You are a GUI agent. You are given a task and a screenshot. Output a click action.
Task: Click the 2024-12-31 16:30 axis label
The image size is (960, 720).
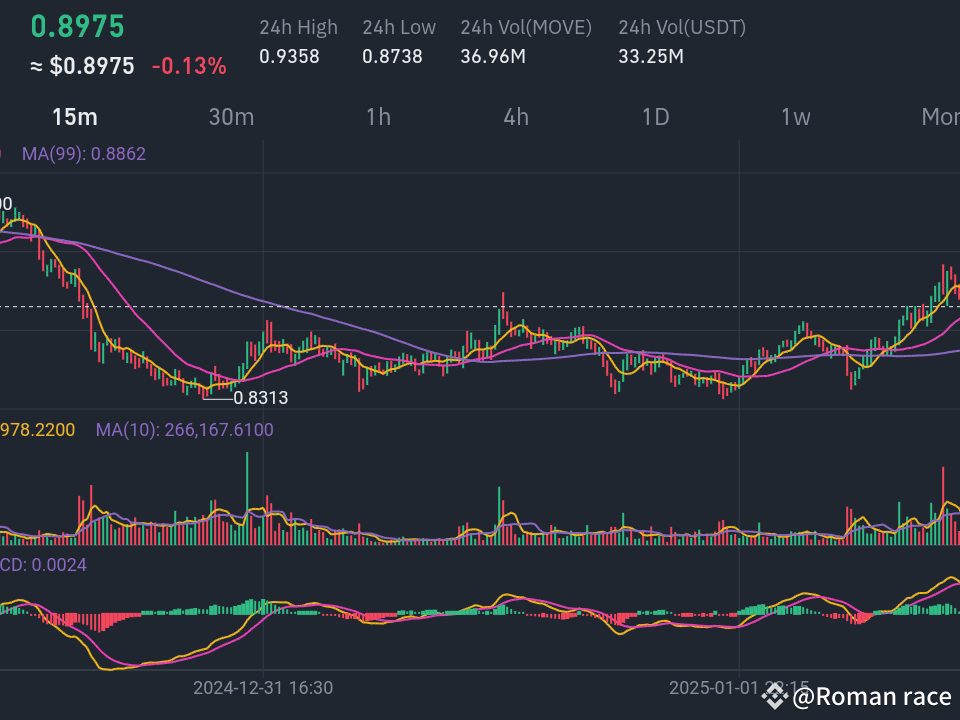point(262,688)
